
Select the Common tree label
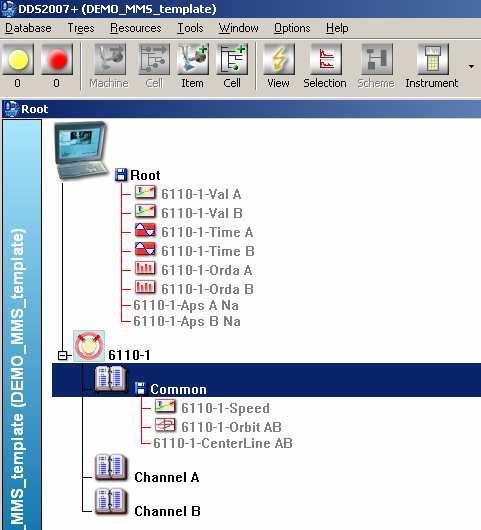pos(178,389)
